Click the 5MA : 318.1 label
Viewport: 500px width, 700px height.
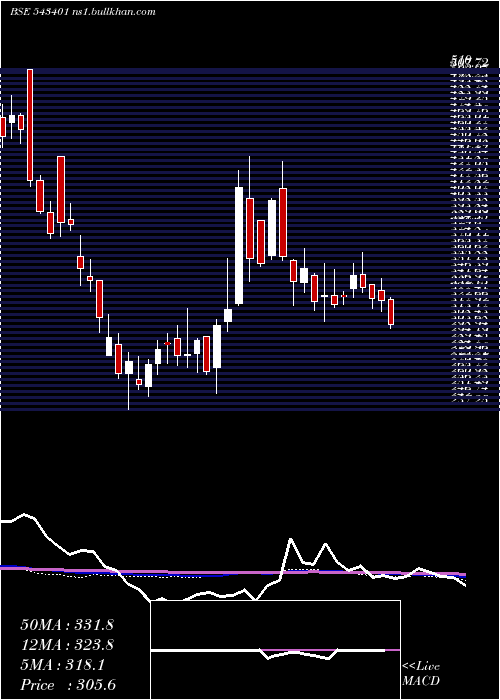(63, 665)
